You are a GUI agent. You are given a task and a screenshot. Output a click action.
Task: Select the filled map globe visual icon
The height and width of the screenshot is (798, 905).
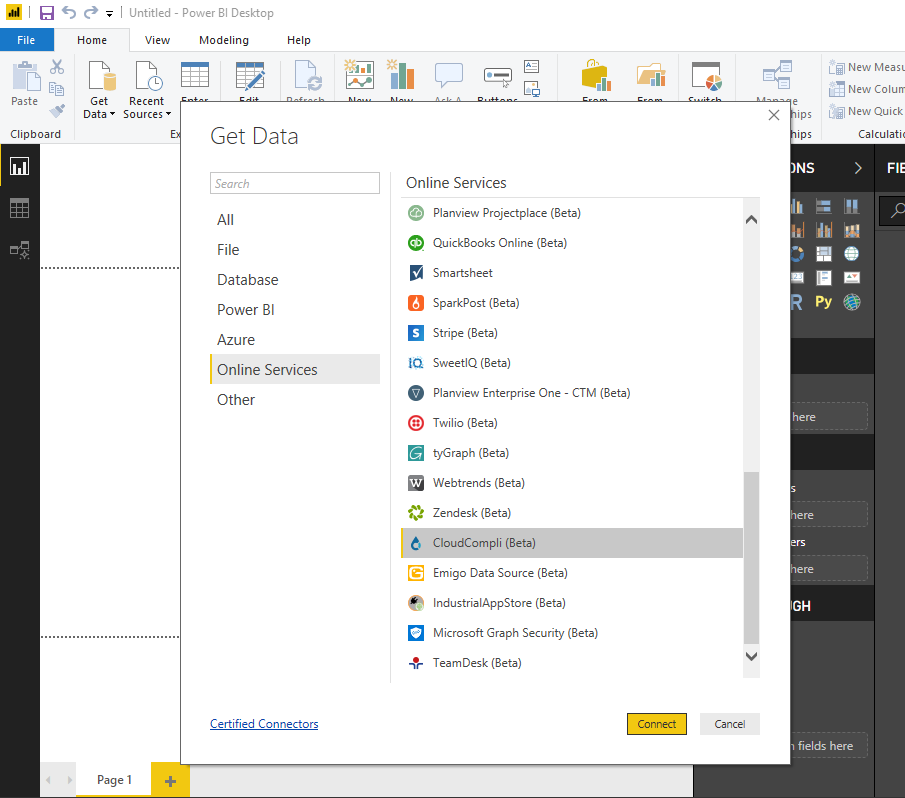pyautogui.click(x=851, y=254)
